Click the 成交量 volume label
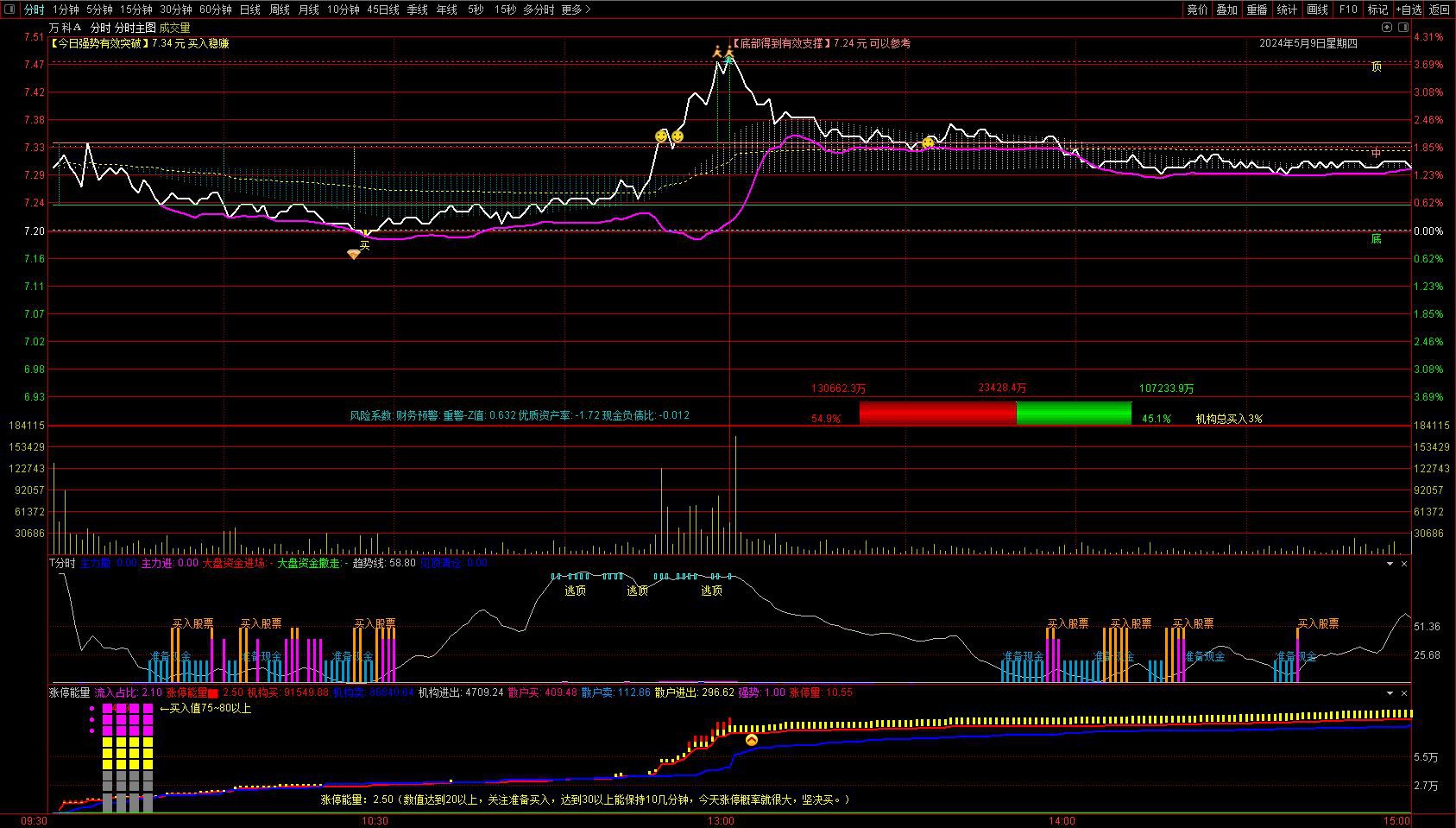 point(175,28)
